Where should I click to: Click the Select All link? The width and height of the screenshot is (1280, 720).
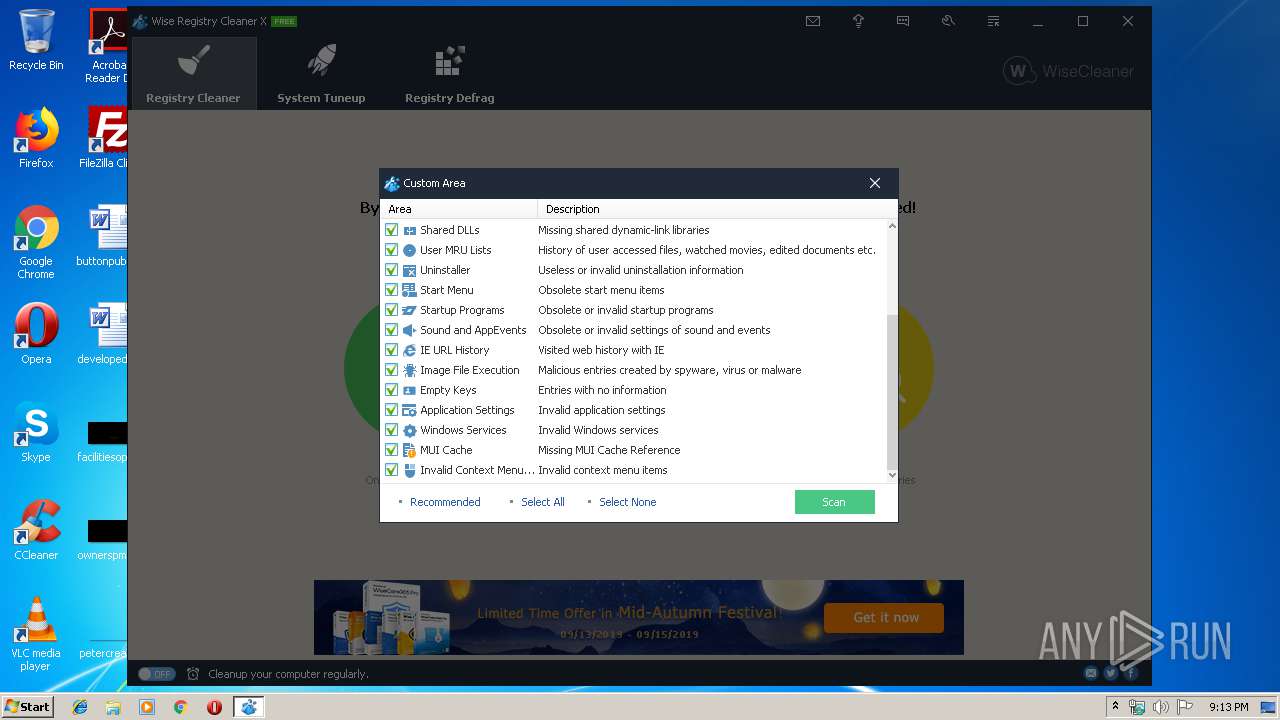coord(543,502)
